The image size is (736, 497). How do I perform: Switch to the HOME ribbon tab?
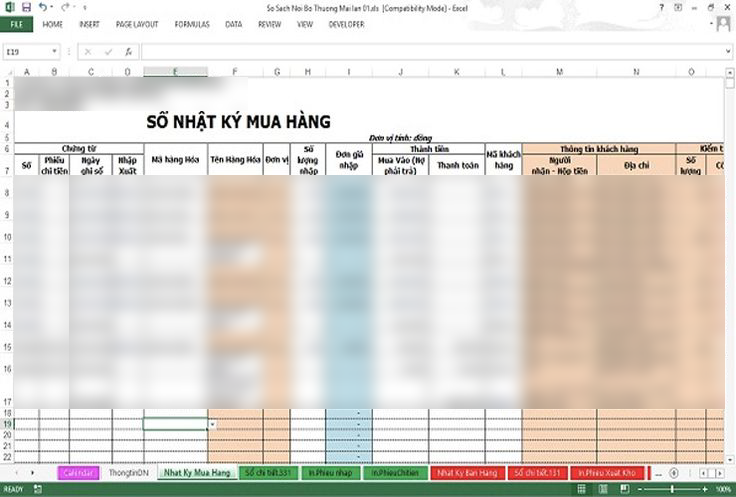click(53, 24)
